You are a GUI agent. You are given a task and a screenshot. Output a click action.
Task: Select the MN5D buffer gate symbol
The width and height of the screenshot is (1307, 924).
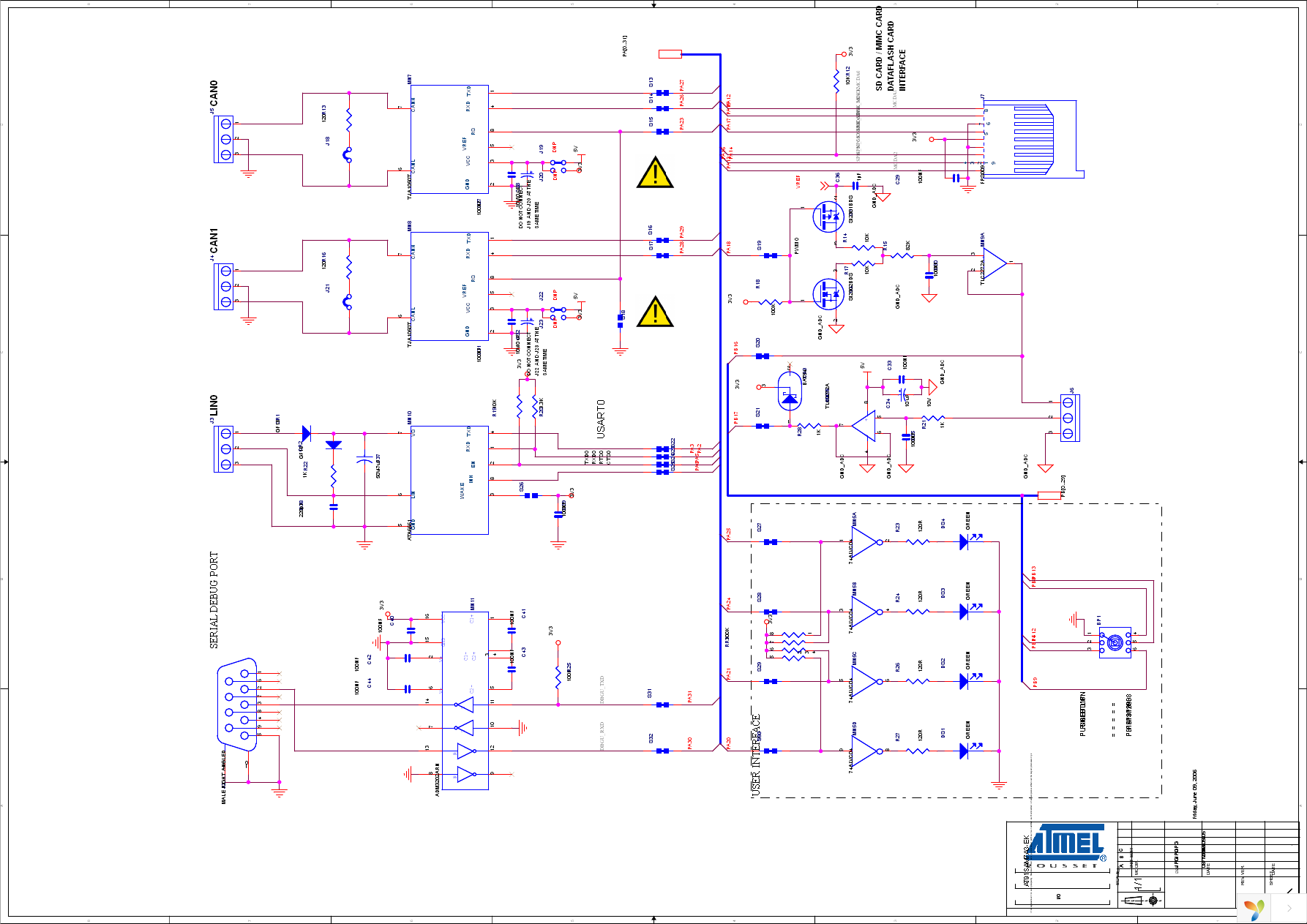[x=866, y=751]
